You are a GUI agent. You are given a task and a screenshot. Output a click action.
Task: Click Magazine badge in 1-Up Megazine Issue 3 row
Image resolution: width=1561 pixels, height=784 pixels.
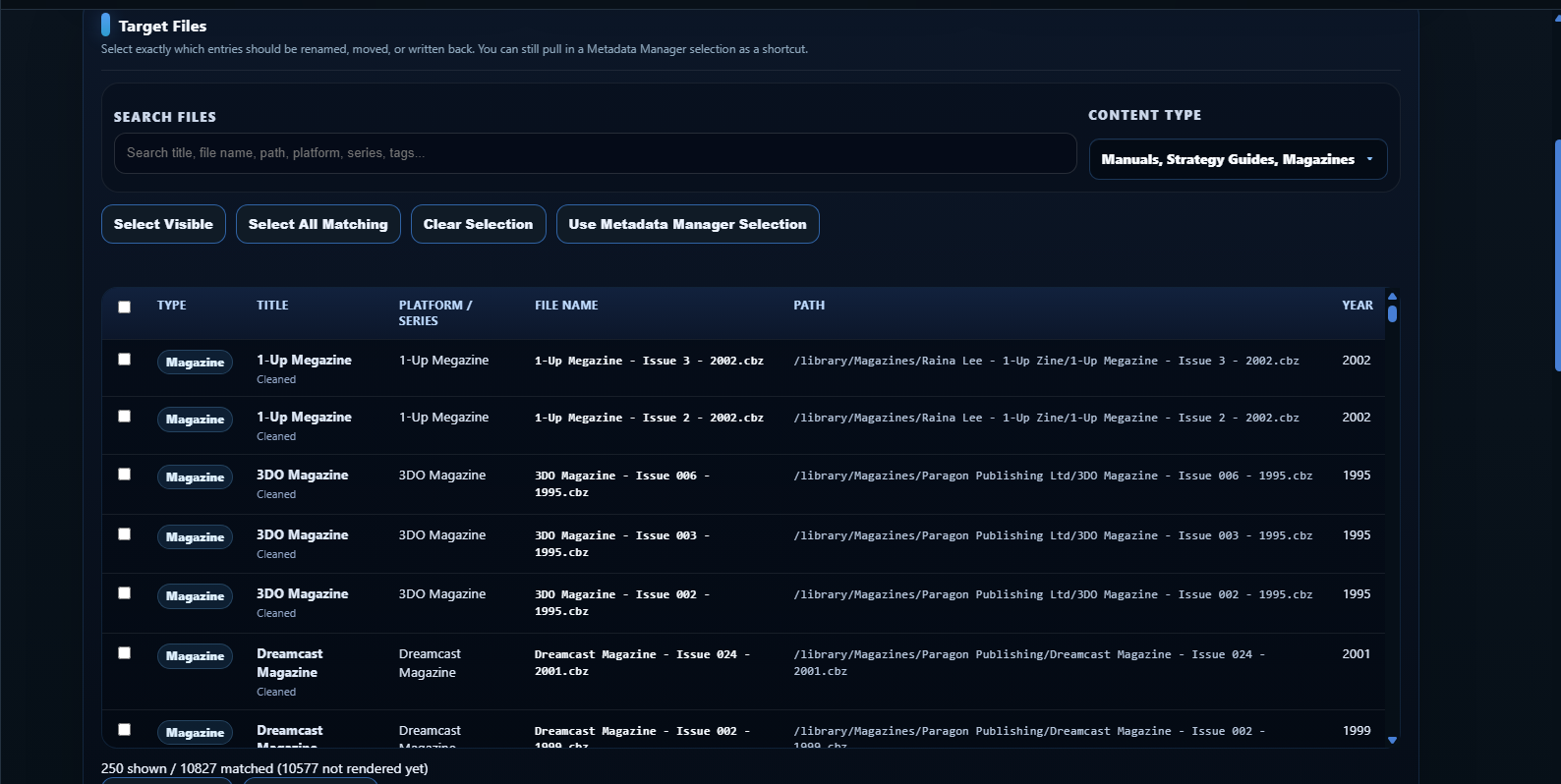coord(195,363)
